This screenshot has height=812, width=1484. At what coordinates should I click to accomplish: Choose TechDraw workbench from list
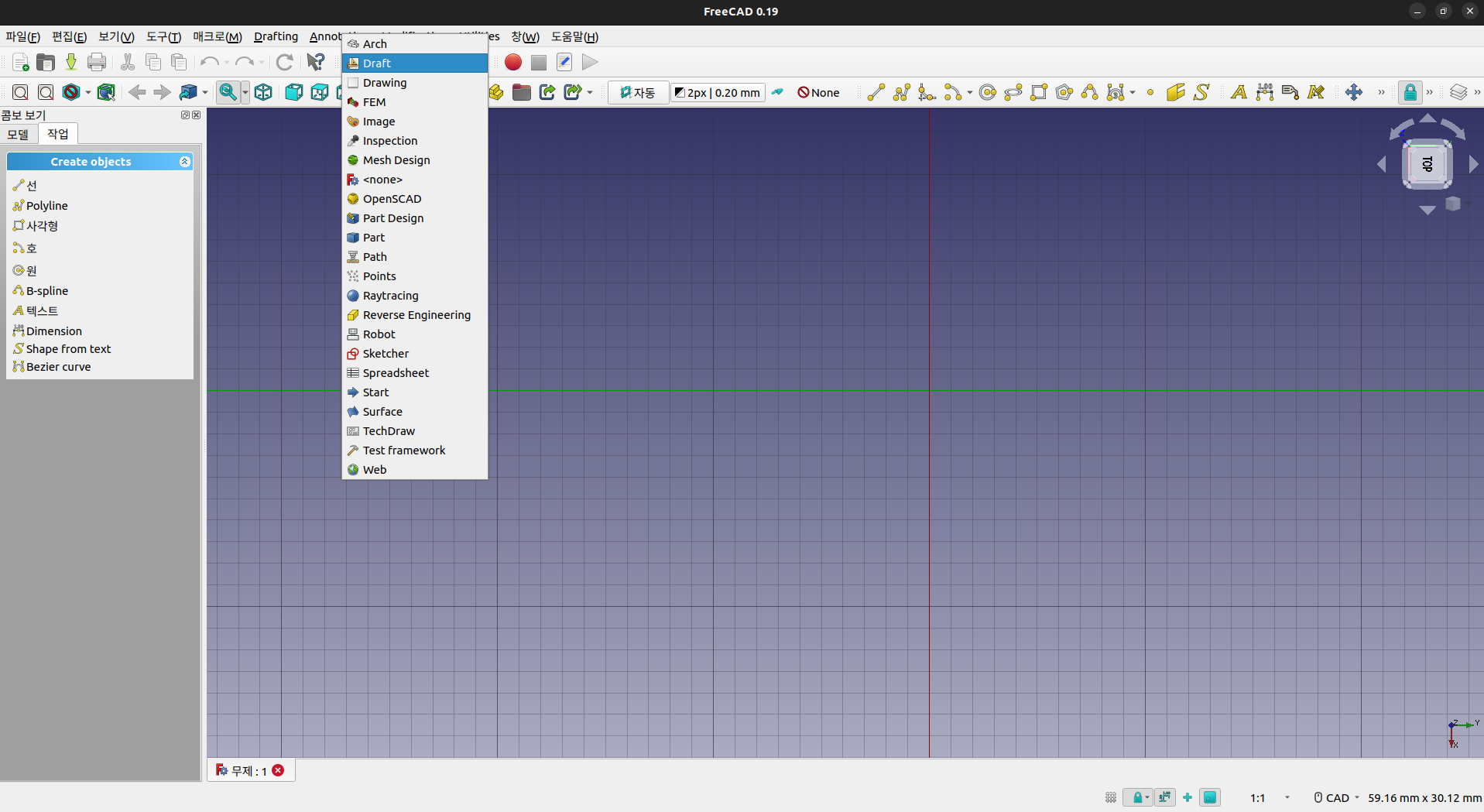415,431
